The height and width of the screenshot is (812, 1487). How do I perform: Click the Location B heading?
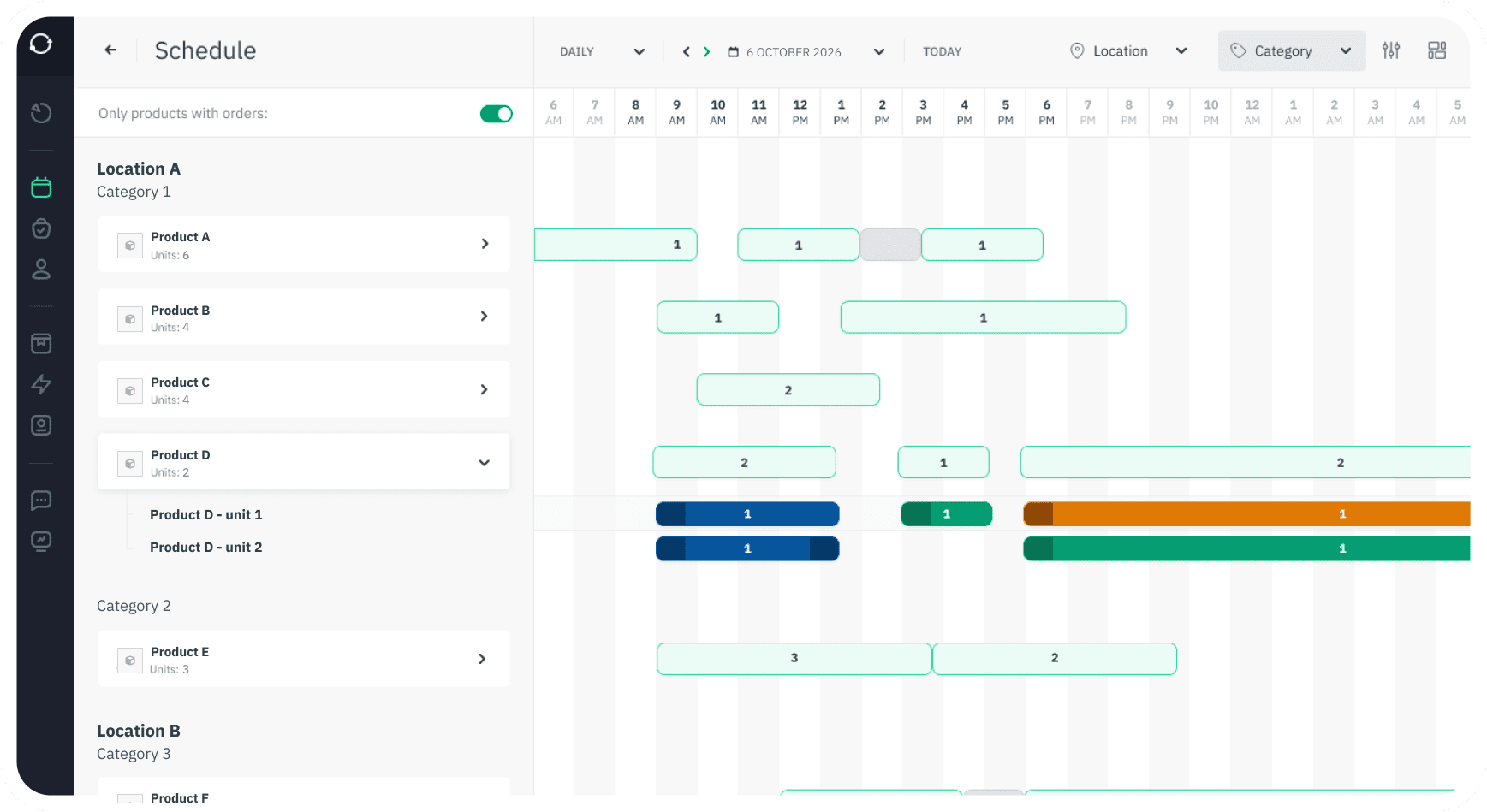pyautogui.click(x=139, y=731)
